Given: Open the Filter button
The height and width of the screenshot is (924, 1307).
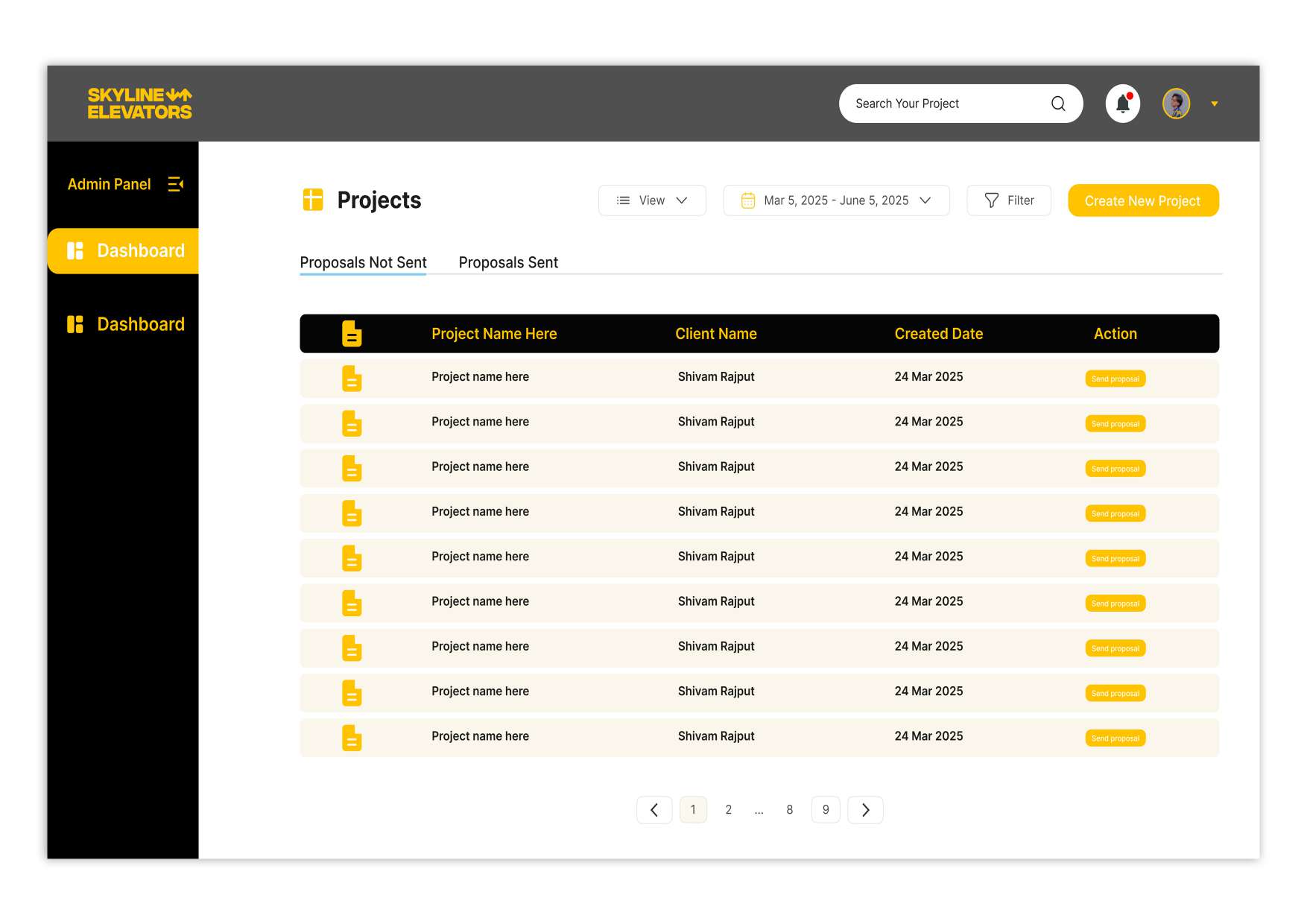Looking at the screenshot, I should coord(1009,200).
